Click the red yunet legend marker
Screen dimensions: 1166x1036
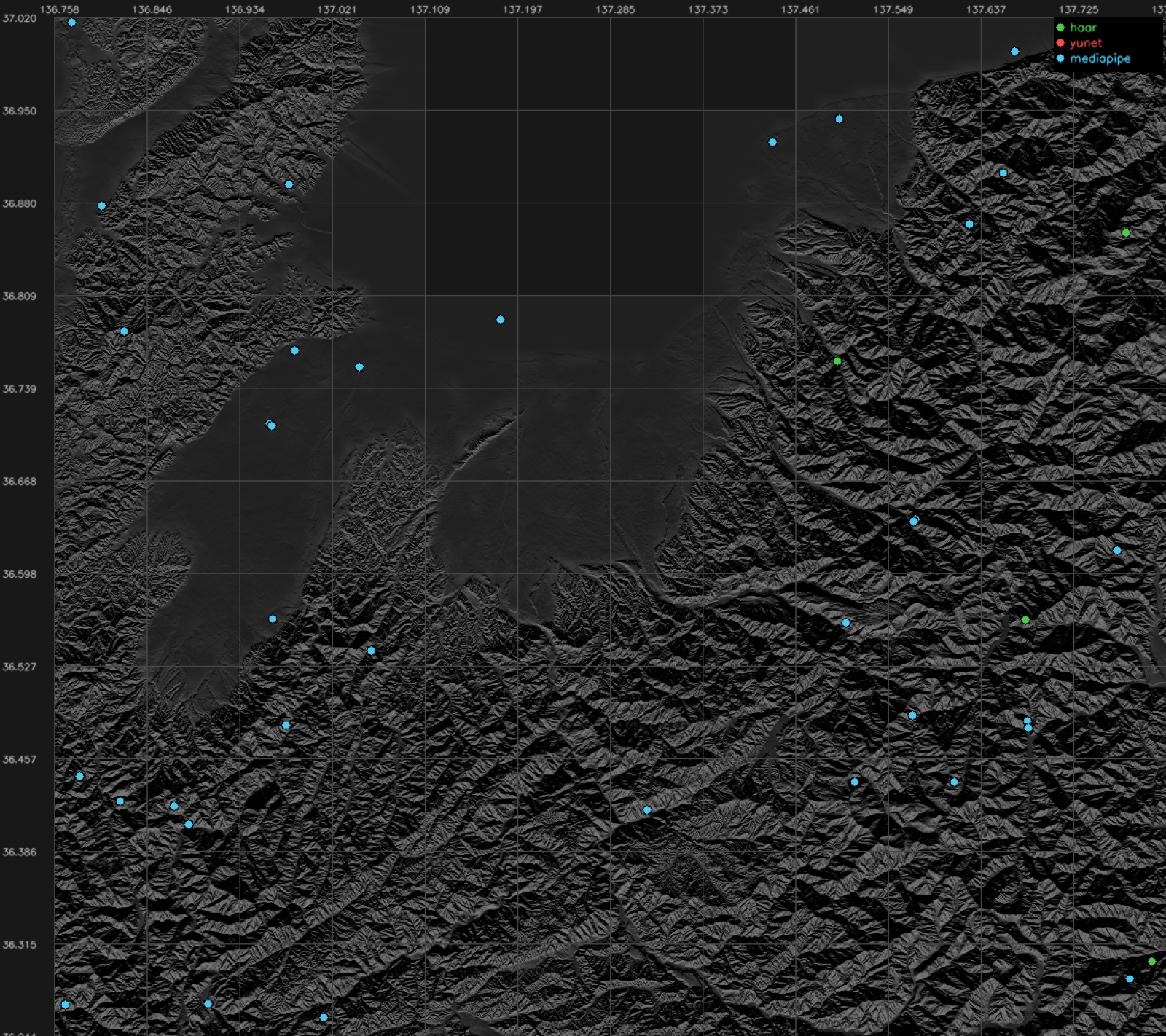(x=1060, y=43)
